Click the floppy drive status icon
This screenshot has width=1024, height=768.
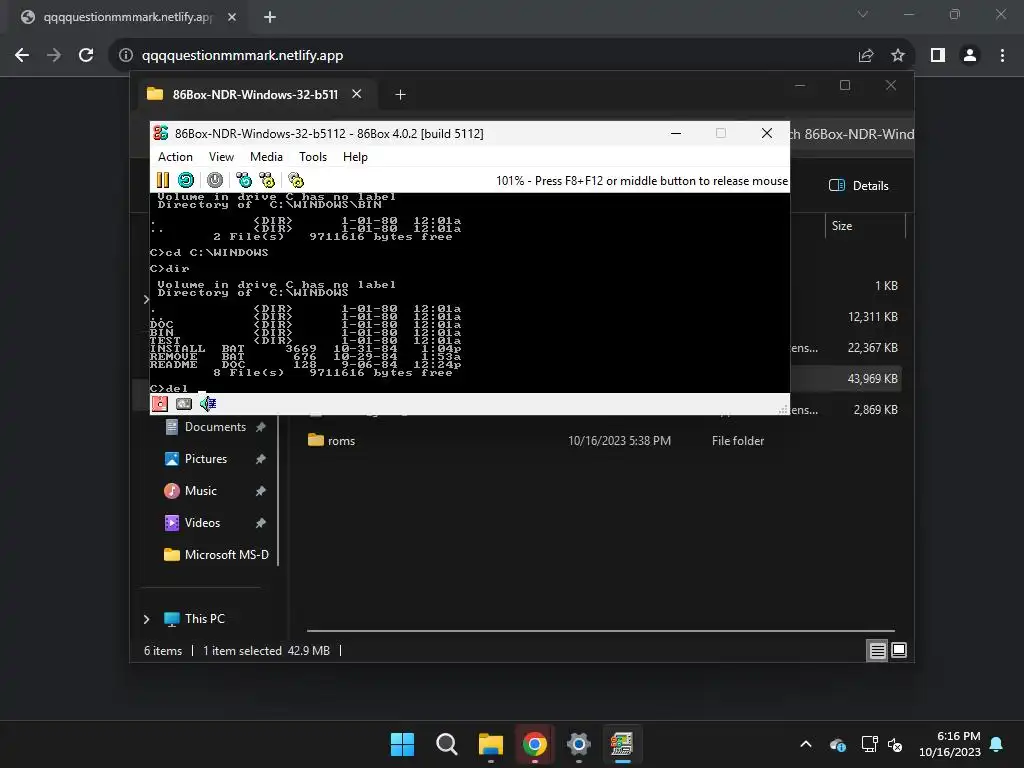[160, 404]
